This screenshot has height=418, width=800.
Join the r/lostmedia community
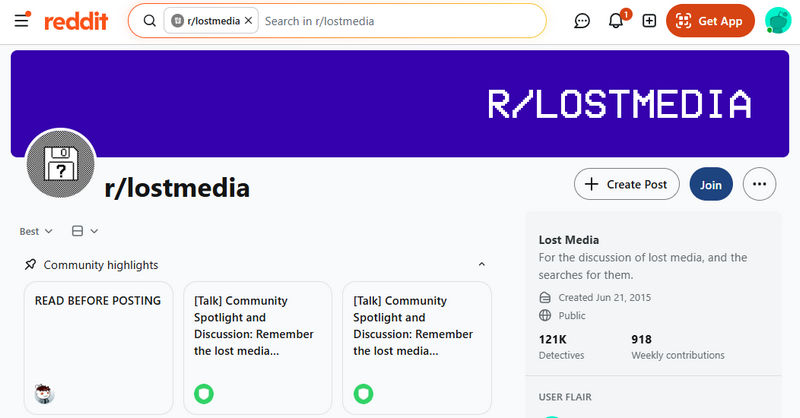[x=711, y=184]
